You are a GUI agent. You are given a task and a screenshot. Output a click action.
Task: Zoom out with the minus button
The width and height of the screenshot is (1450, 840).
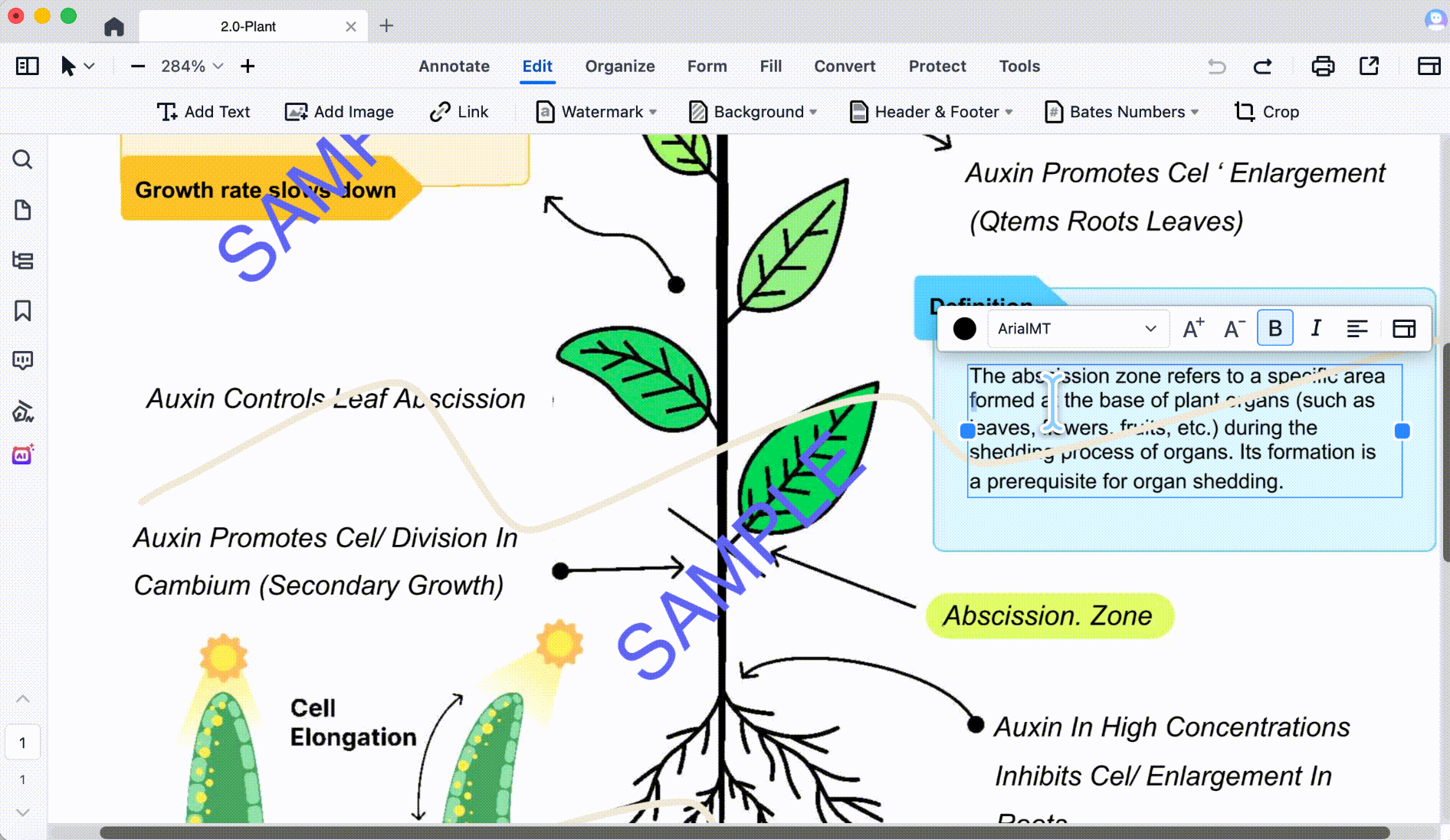pyautogui.click(x=138, y=66)
